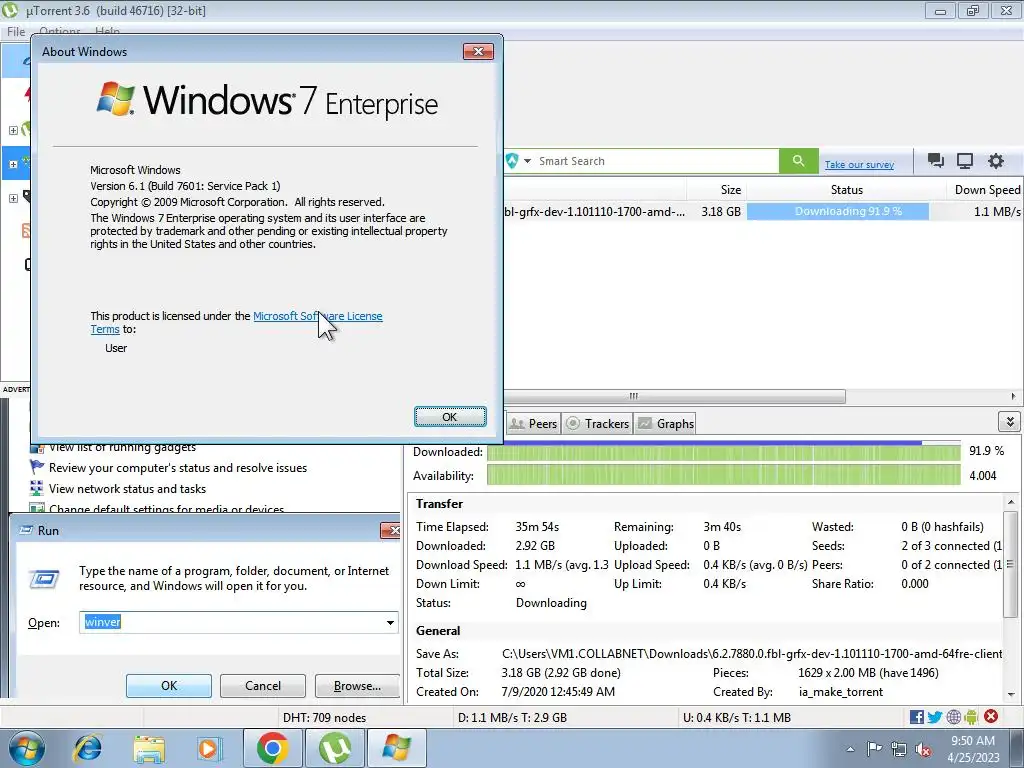Click the remote monitor icon in uTorrent toolbar
Screen dimensions: 1024x768
coord(965,161)
